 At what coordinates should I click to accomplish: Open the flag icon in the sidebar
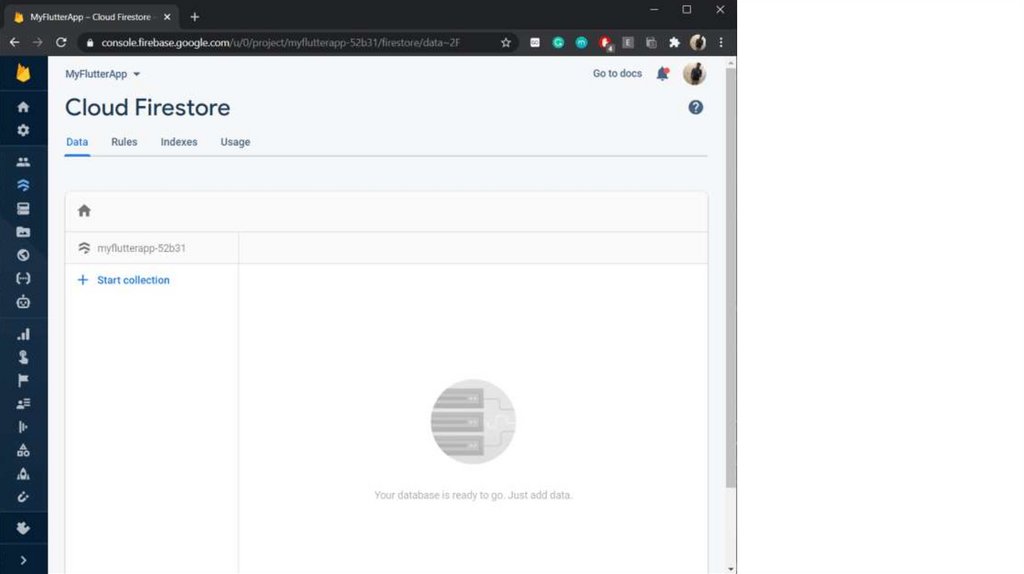tap(24, 381)
